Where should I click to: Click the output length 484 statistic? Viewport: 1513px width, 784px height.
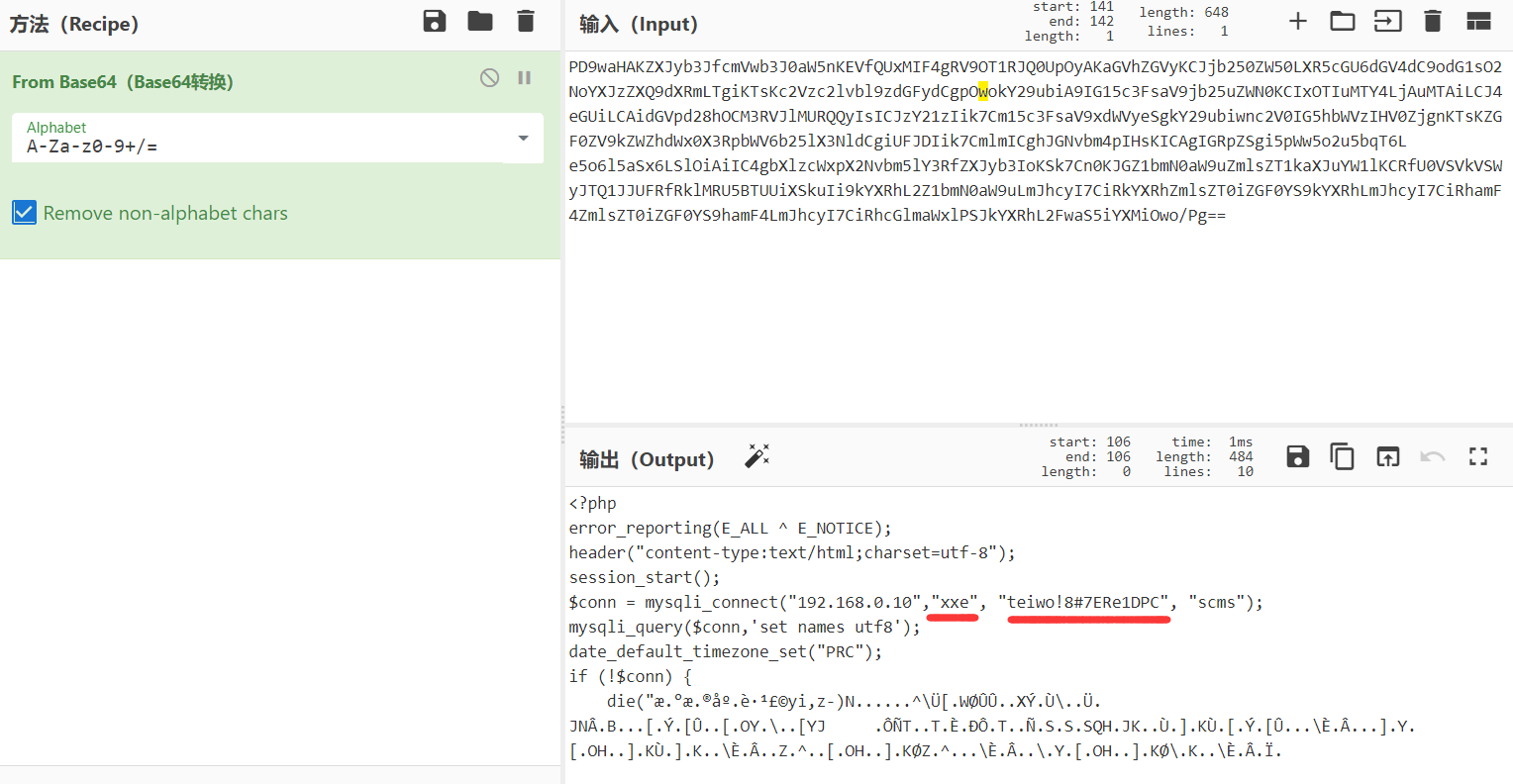pos(1205,456)
